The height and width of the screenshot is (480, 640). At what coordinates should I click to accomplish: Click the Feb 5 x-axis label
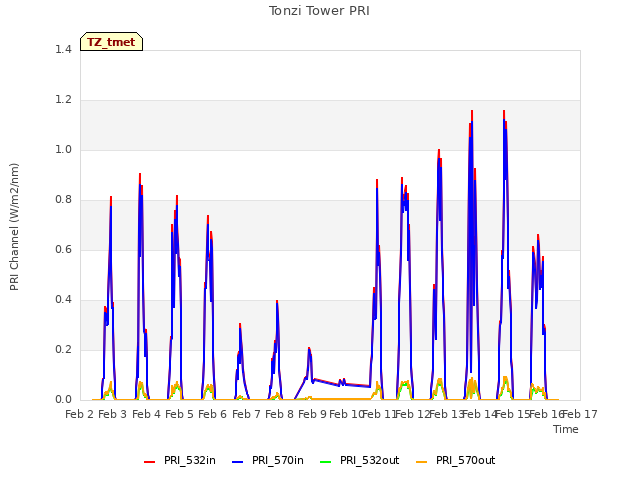[179, 414]
